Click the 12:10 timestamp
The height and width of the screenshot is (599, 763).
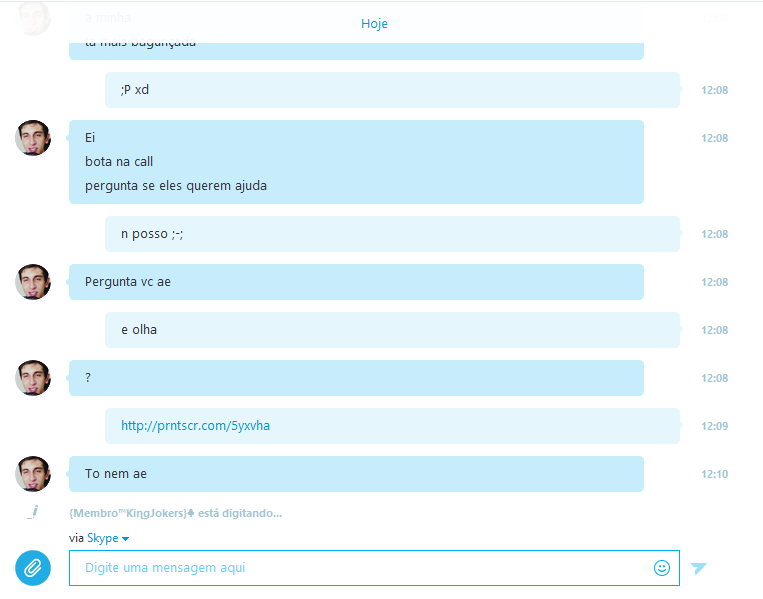click(x=714, y=474)
